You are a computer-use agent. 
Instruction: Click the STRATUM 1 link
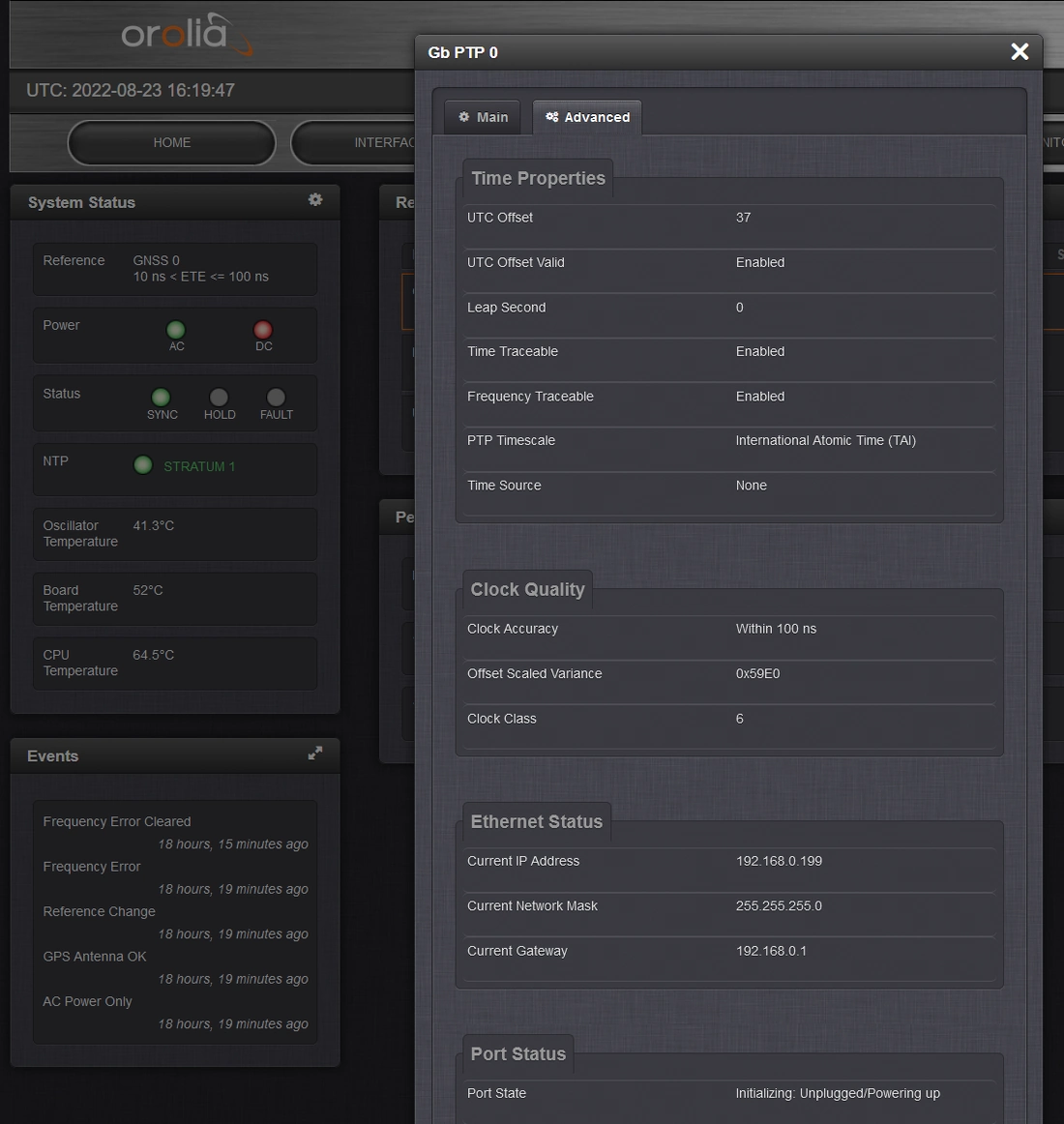[199, 466]
